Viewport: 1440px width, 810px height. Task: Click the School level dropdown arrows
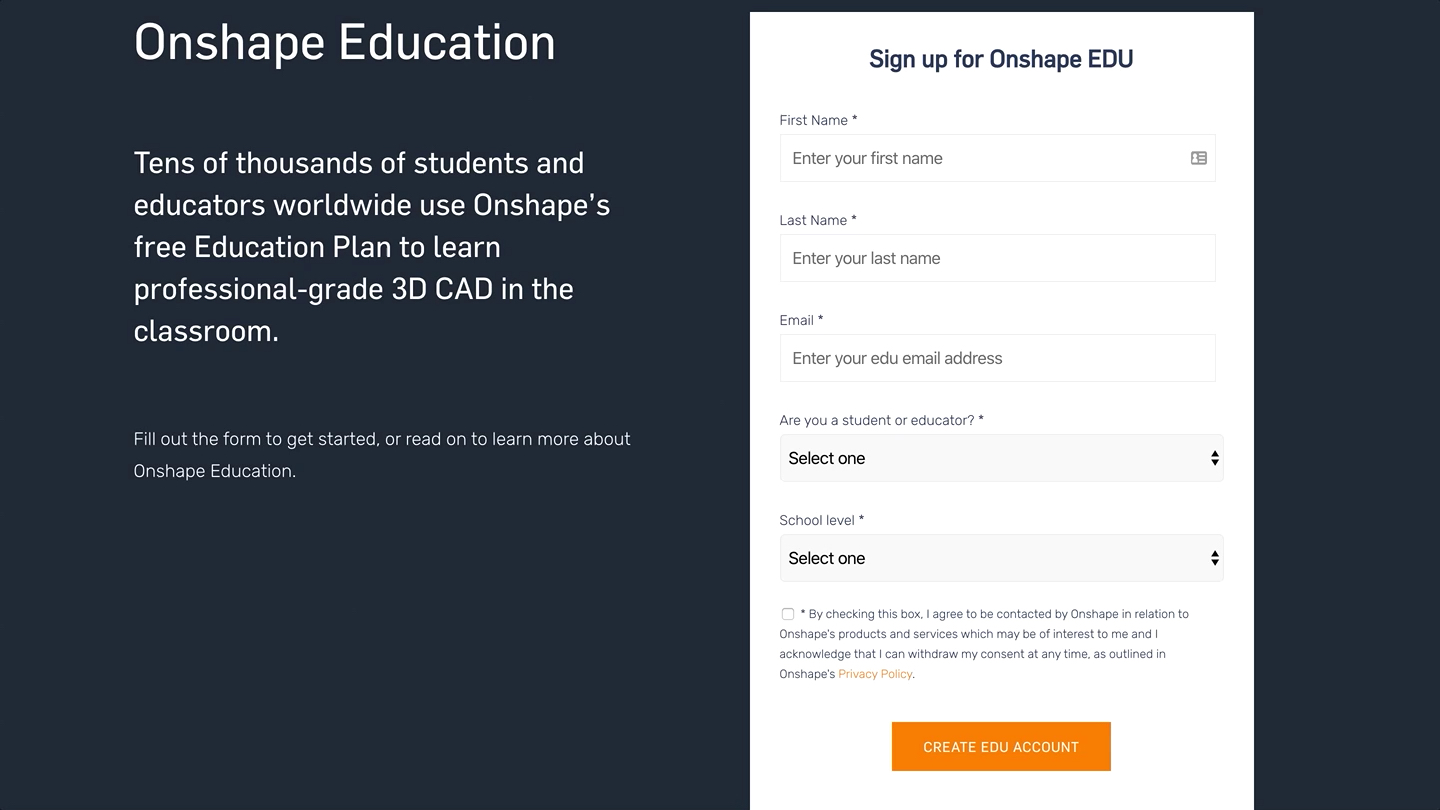click(x=1214, y=558)
